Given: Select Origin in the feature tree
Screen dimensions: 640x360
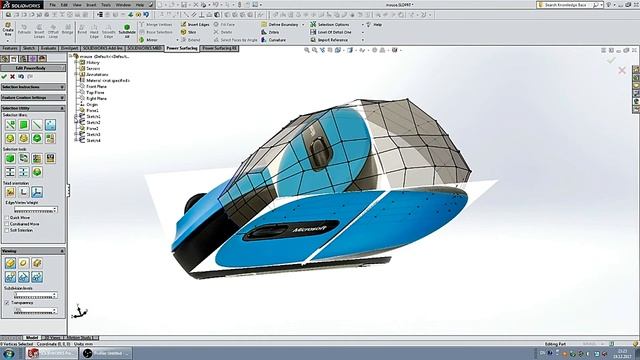Looking at the screenshot, I should pyautogui.click(x=92, y=105).
